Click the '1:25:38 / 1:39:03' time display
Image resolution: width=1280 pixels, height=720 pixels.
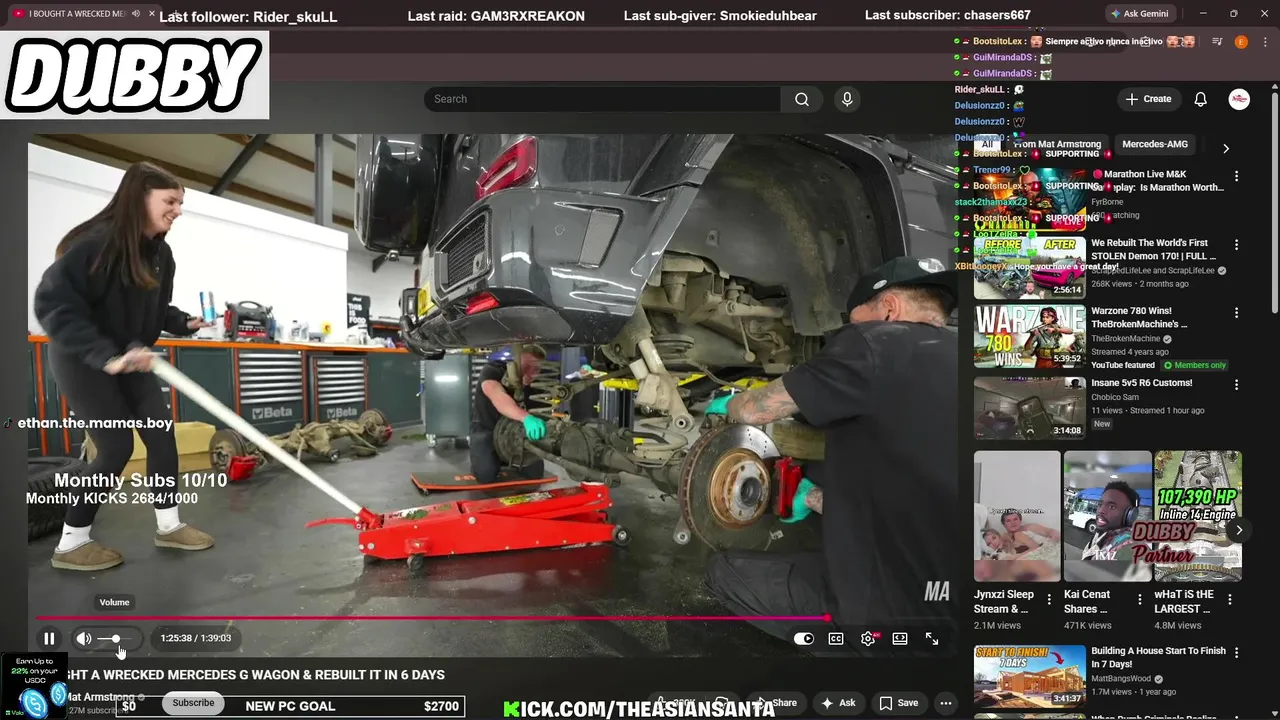[196, 638]
